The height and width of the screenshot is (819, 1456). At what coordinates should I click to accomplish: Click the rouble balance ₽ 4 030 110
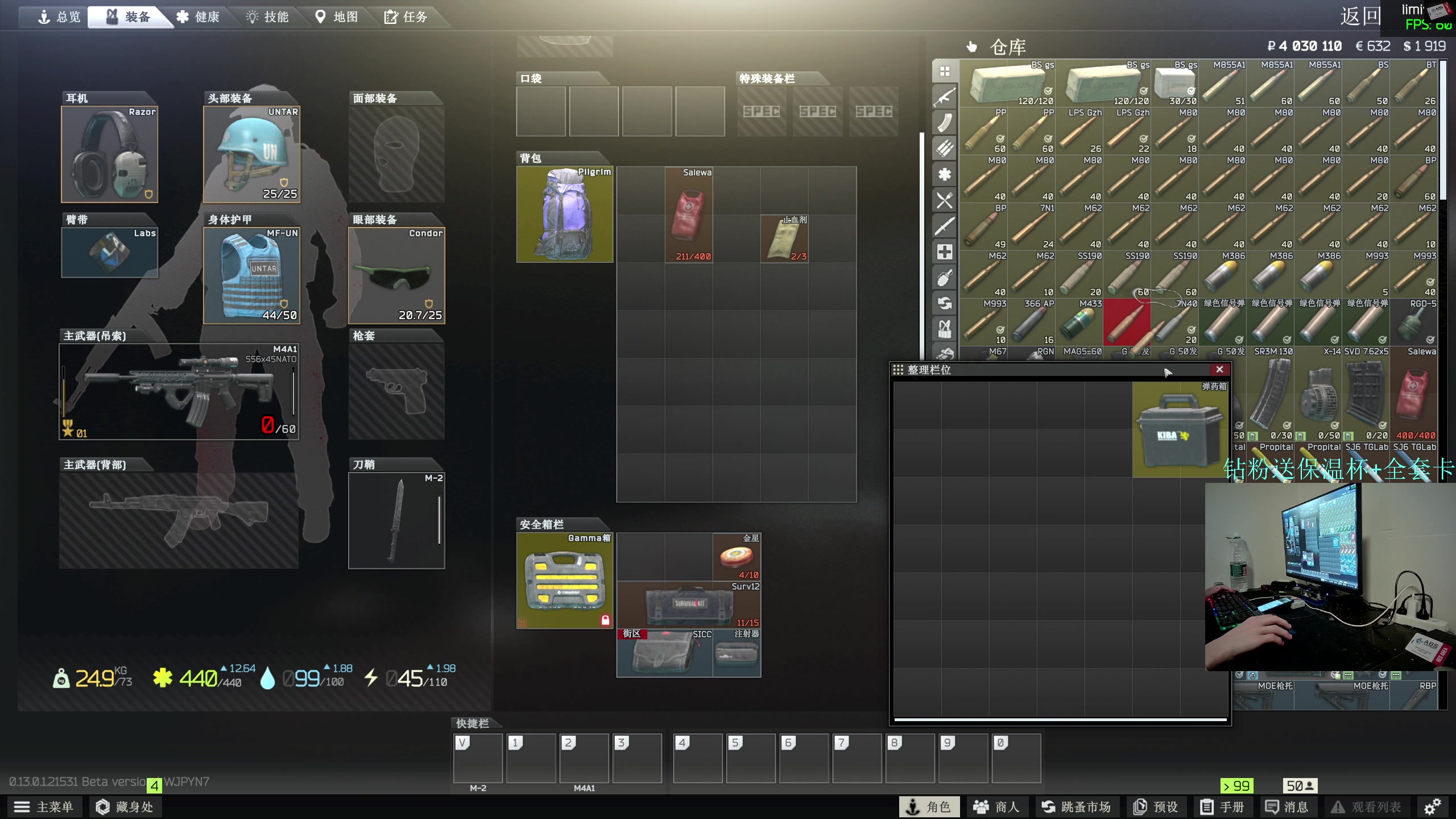click(1305, 46)
